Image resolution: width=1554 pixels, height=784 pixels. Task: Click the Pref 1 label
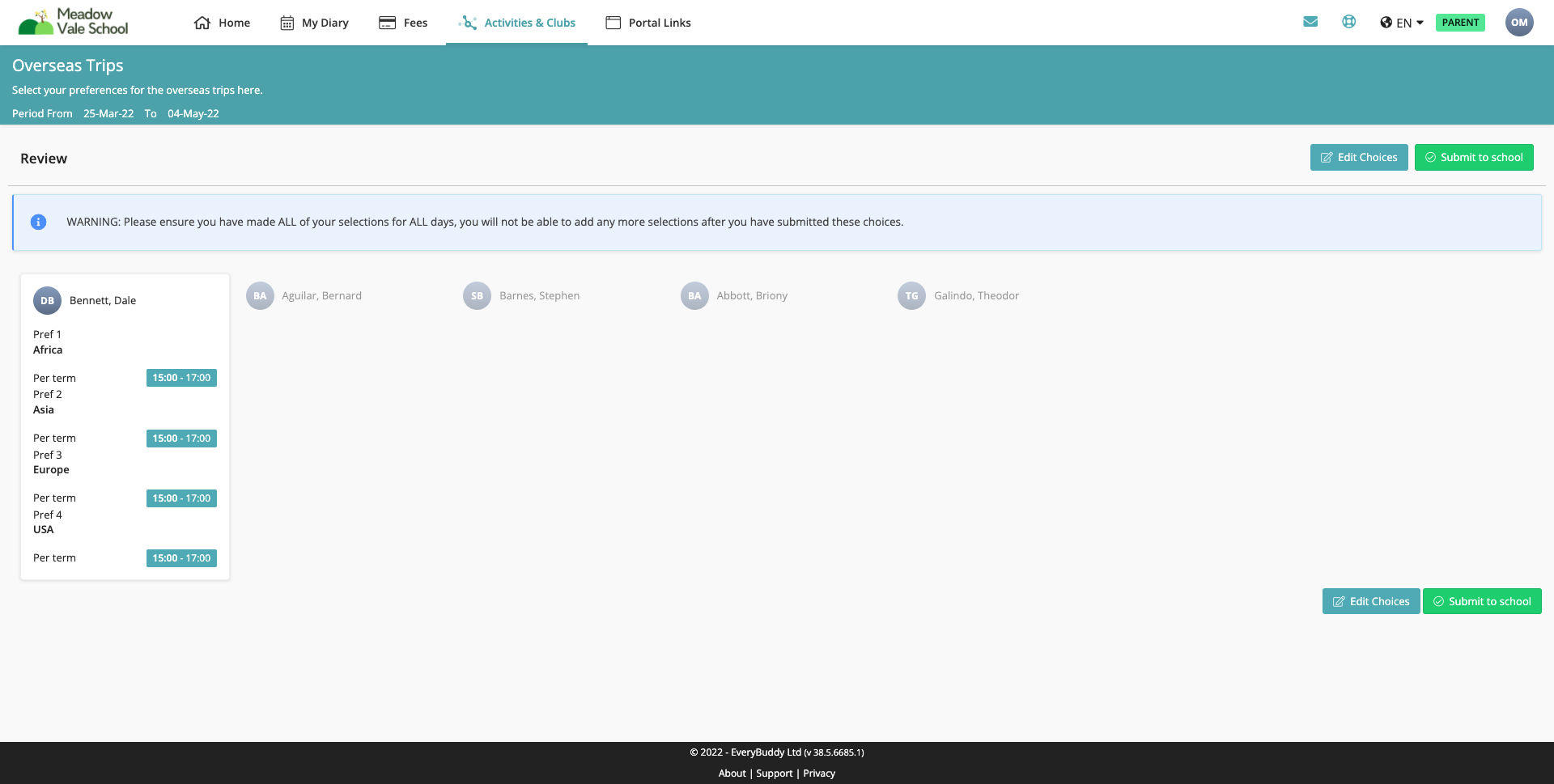(47, 334)
